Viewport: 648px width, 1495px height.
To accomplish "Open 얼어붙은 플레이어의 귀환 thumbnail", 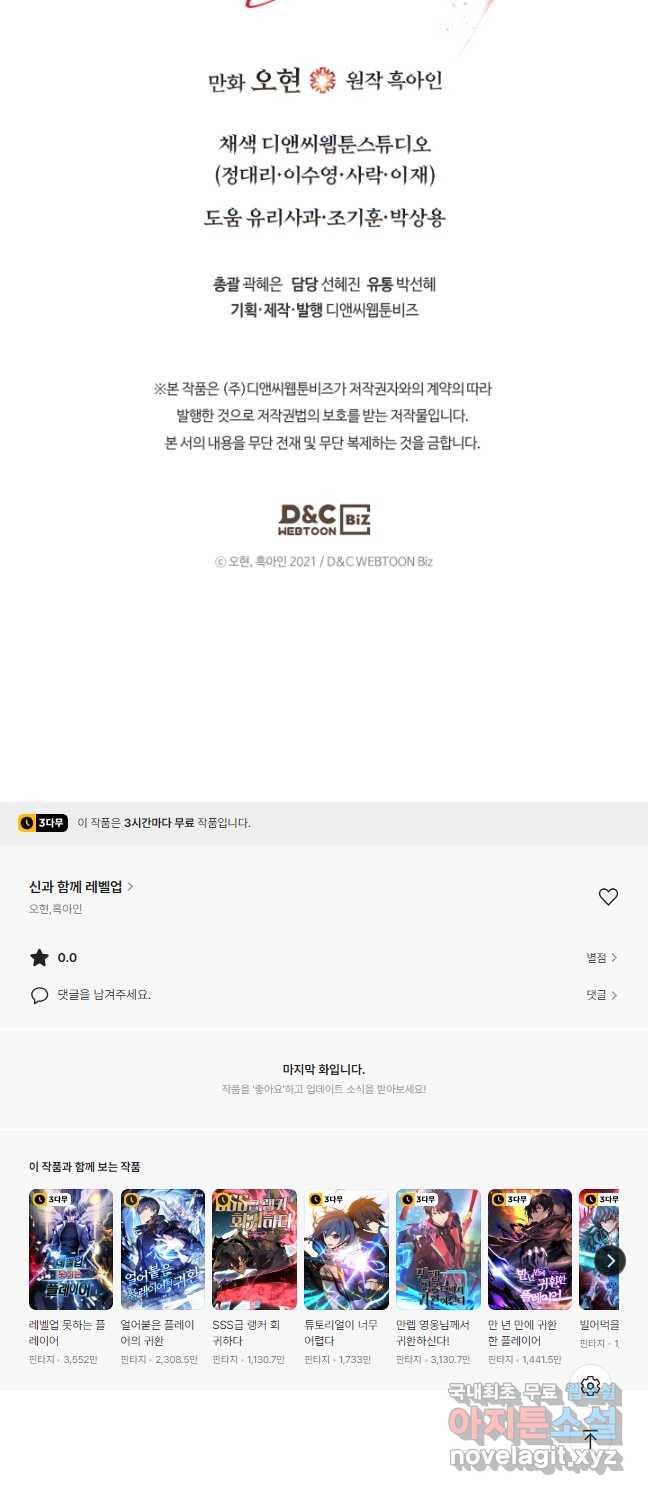I will click(x=163, y=1249).
